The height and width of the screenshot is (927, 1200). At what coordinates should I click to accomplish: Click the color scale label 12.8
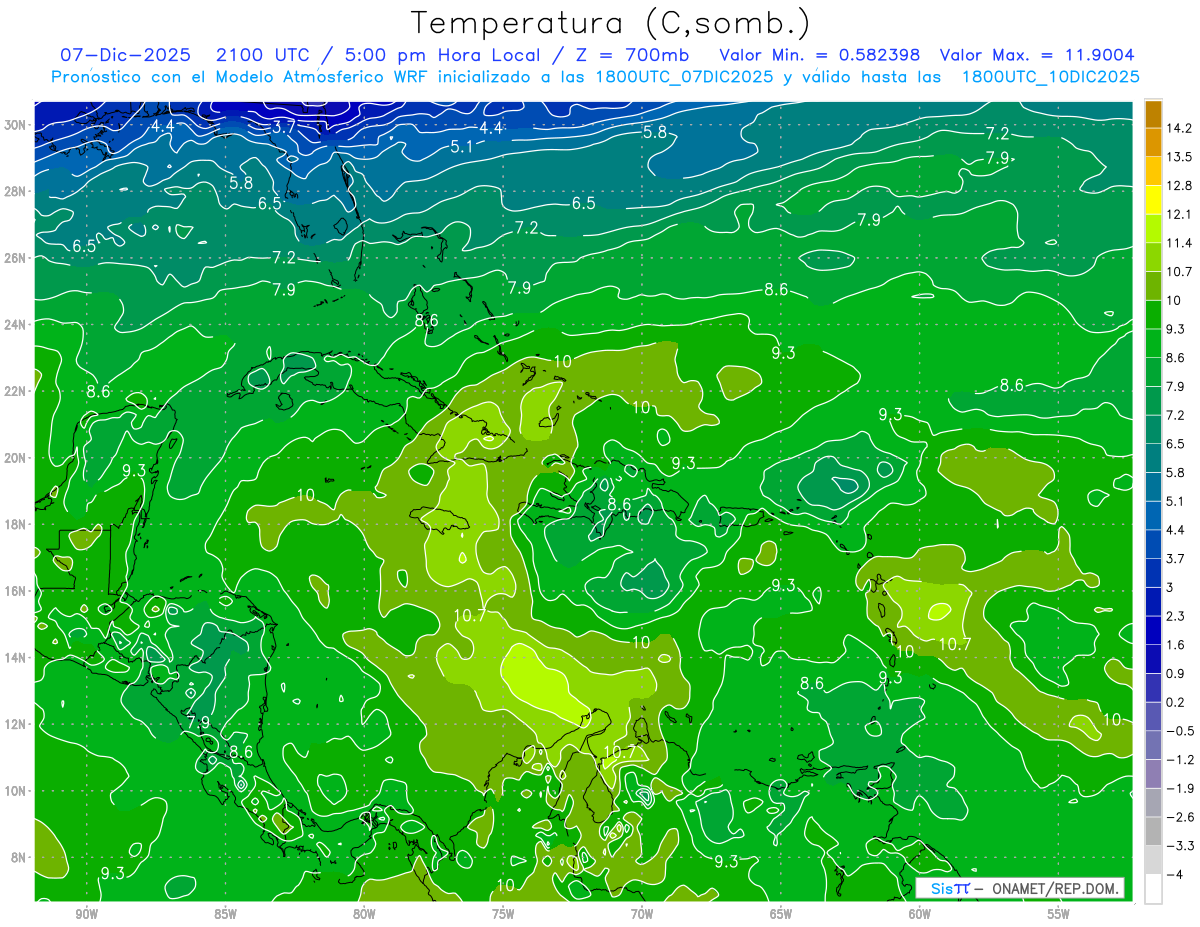click(x=1181, y=186)
